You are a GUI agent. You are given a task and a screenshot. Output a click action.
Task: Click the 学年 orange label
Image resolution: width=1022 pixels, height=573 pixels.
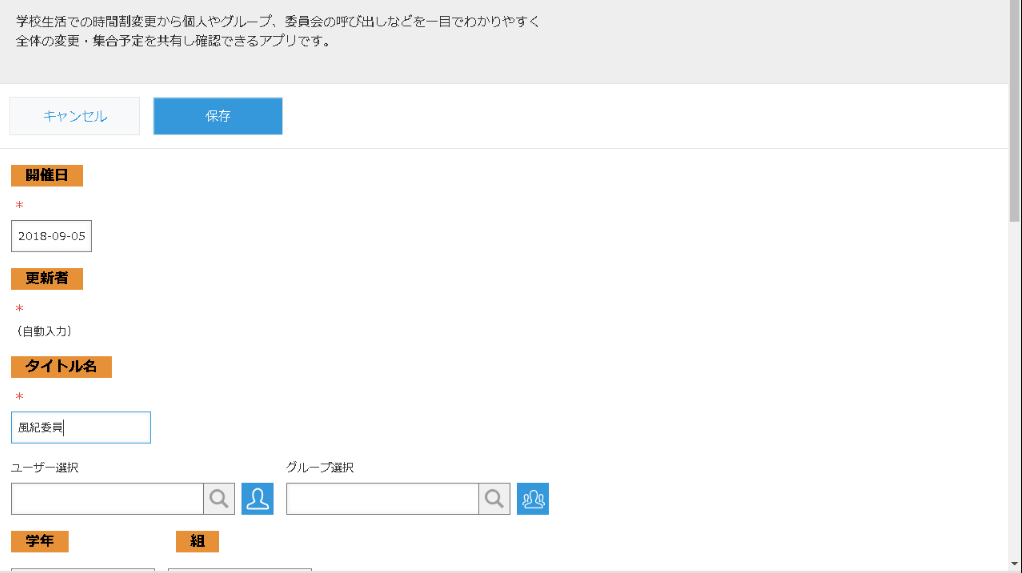[x=40, y=541]
